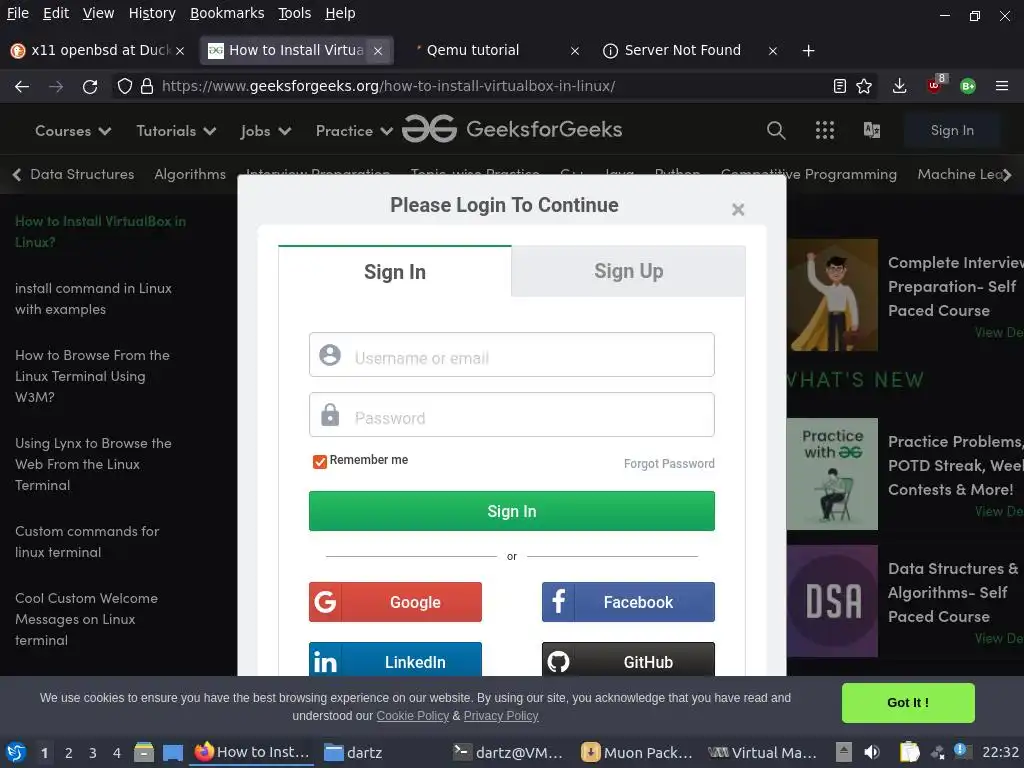Screen dimensions: 1024x768
Task: Click the GeeksforGeeks logo
Action: click(512, 129)
